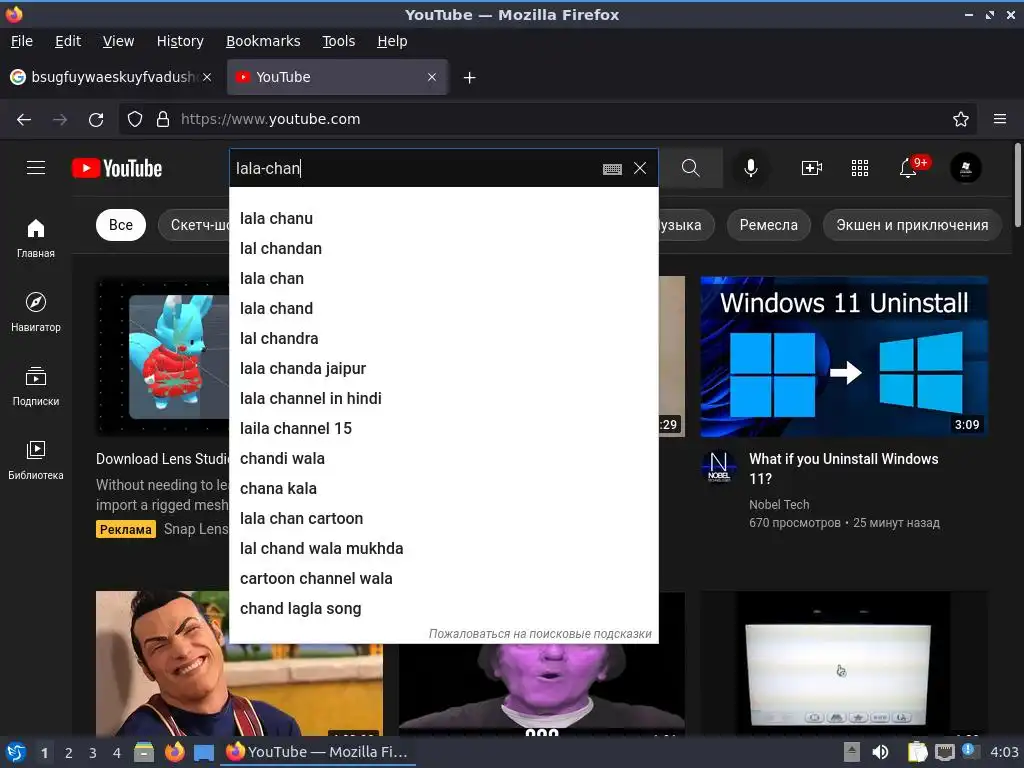Image resolution: width=1024 pixels, height=768 pixels.
Task: Choose suggestion "lala chan"
Action: pos(443,279)
